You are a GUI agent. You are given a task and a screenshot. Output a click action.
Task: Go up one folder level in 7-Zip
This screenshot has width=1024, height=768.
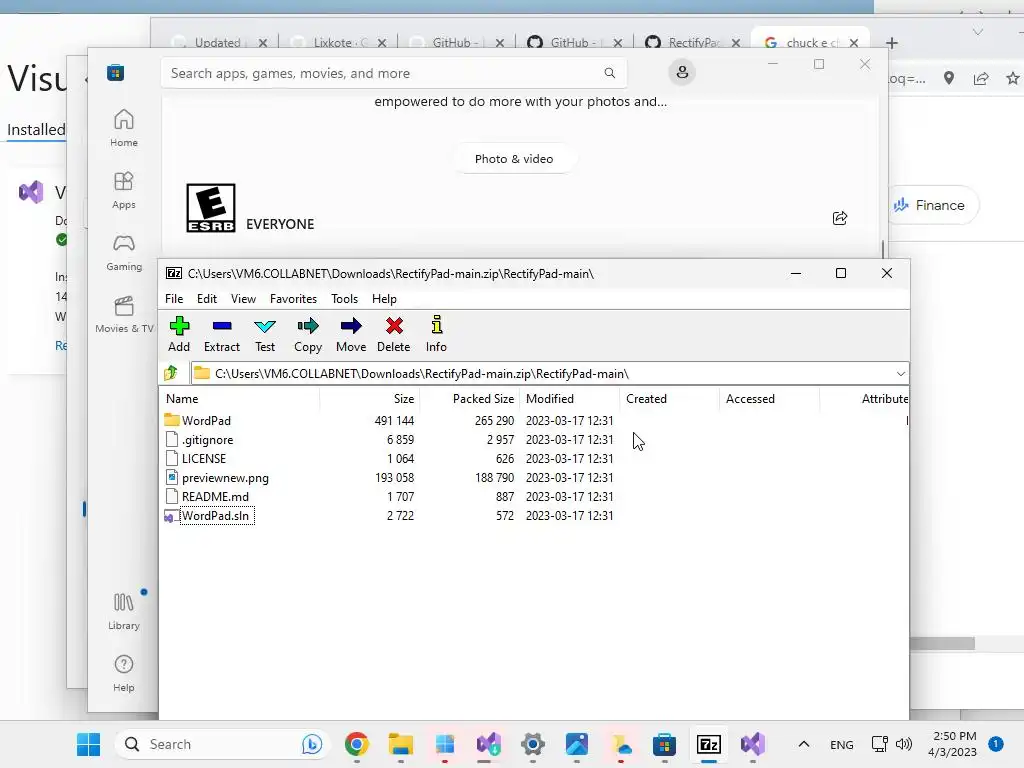[171, 373]
